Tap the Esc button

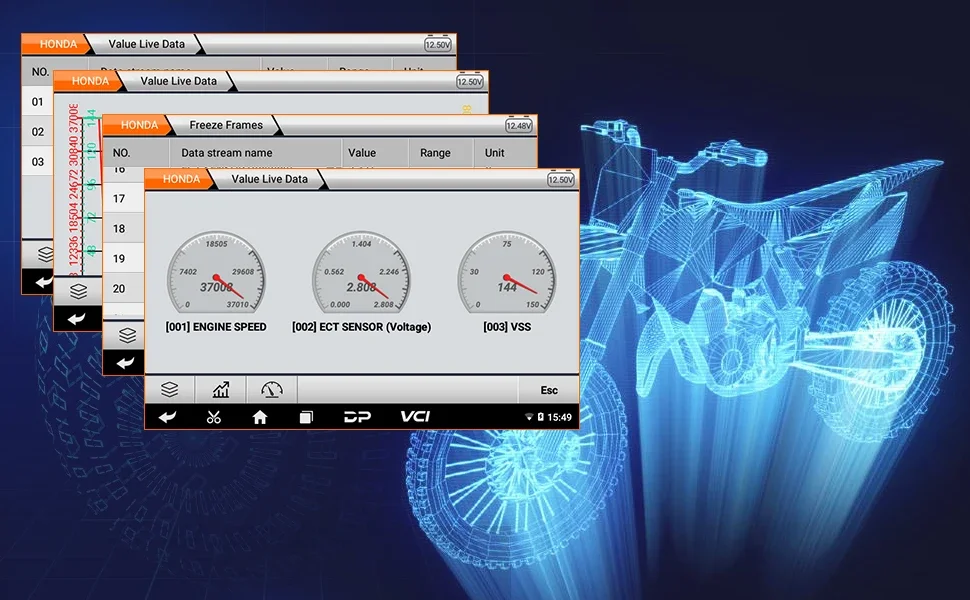pyautogui.click(x=549, y=390)
